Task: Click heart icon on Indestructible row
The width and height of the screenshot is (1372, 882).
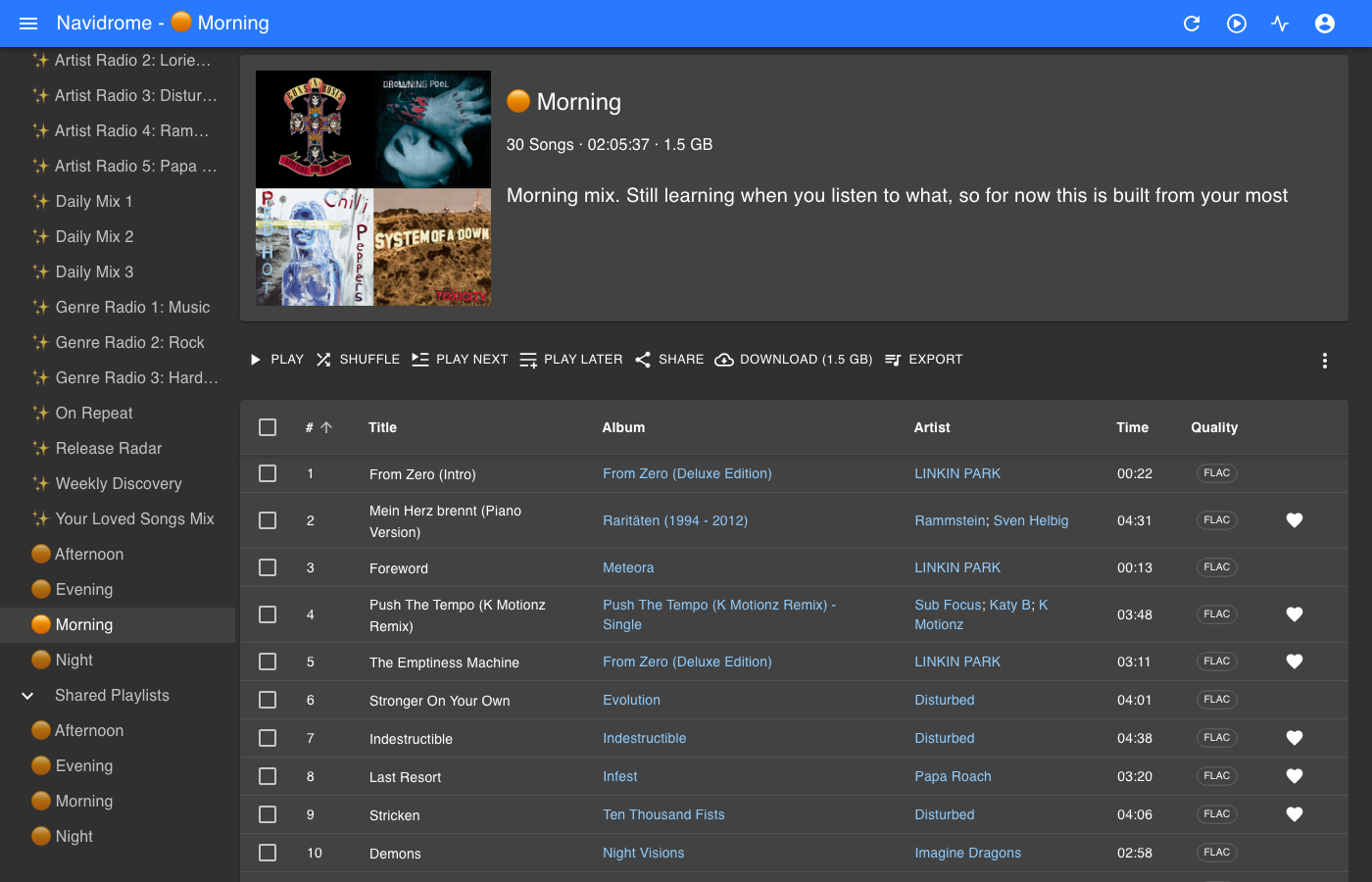Action: [1295, 738]
